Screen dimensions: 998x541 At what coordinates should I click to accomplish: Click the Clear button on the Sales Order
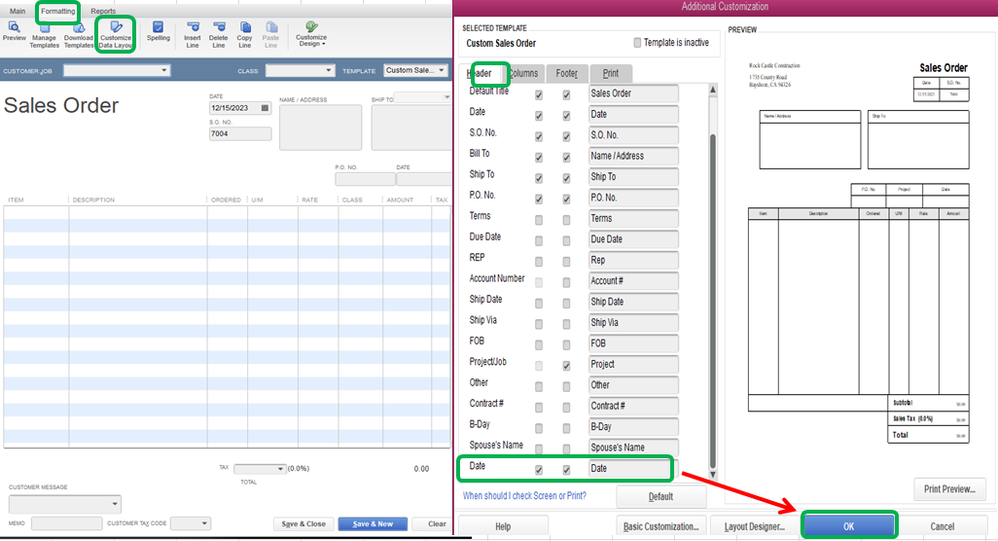437,524
